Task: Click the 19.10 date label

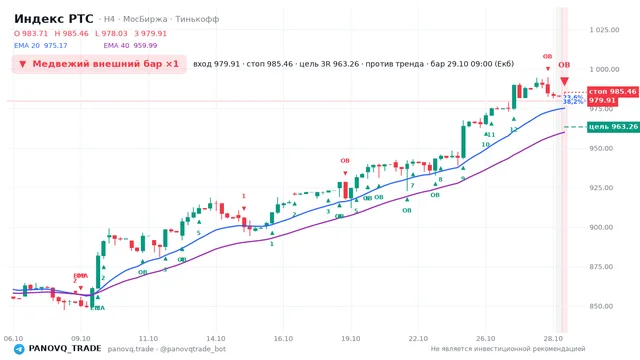Action: tap(351, 339)
